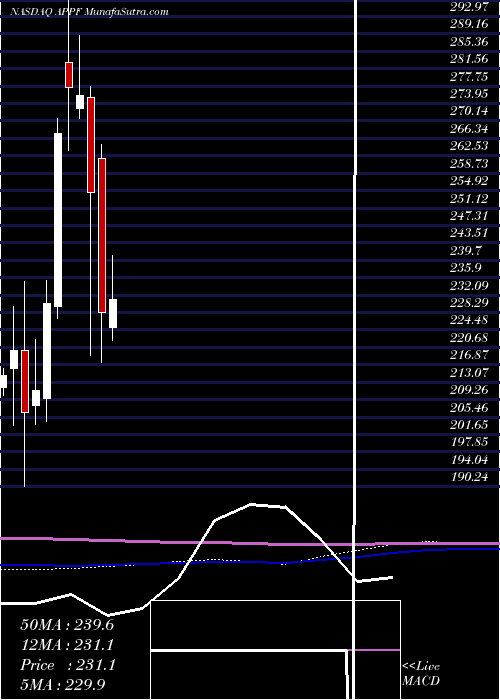Click the 228.29 price axis label

(x=469, y=304)
